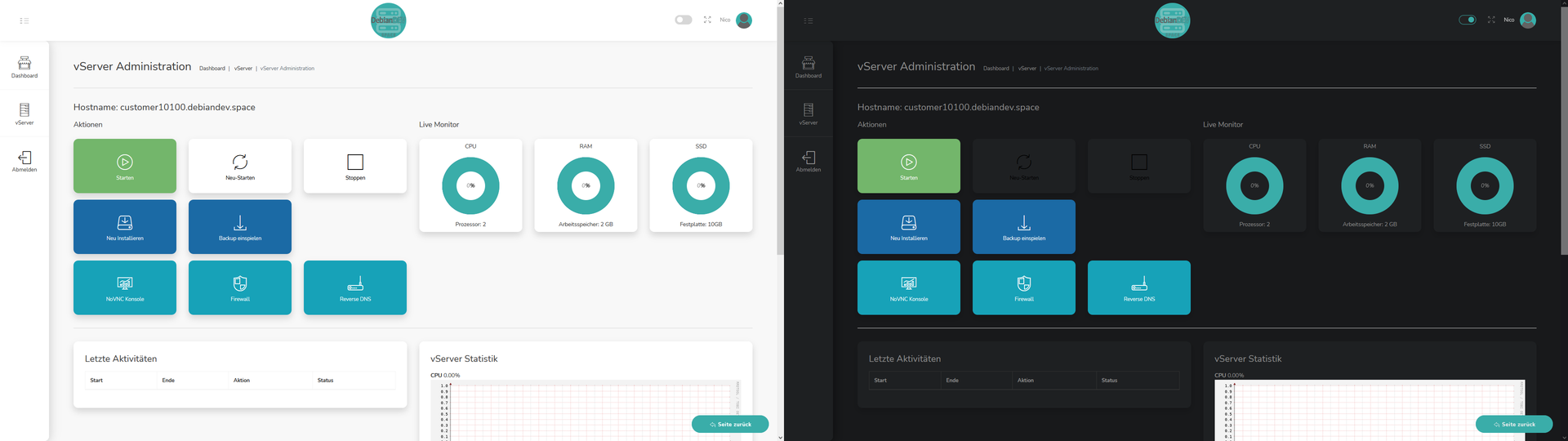Screen dimensions: 1568x441
Task: Click Neu-Starten tile in light theme
Action: tap(240, 166)
